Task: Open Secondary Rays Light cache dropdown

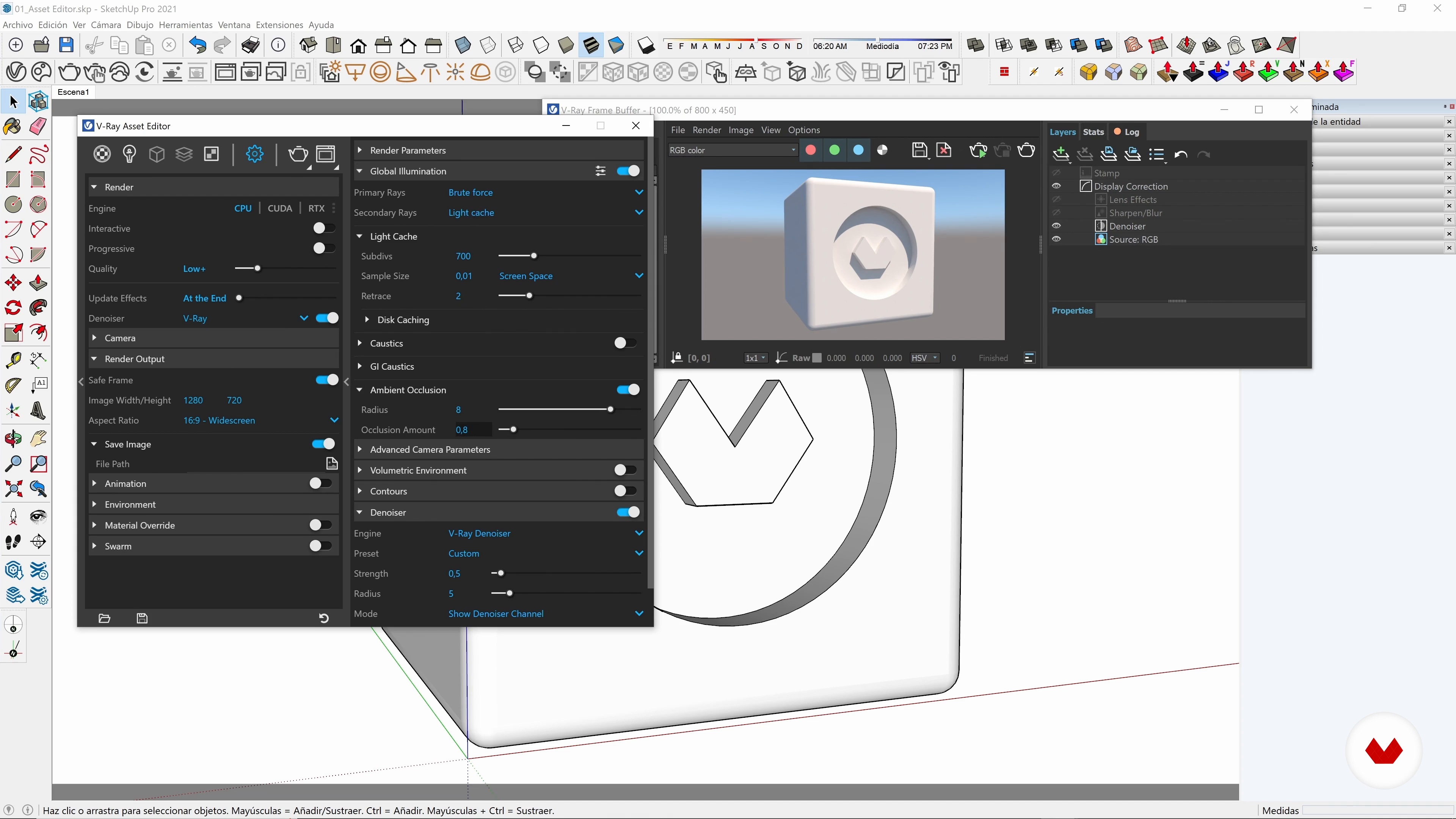Action: click(546, 212)
